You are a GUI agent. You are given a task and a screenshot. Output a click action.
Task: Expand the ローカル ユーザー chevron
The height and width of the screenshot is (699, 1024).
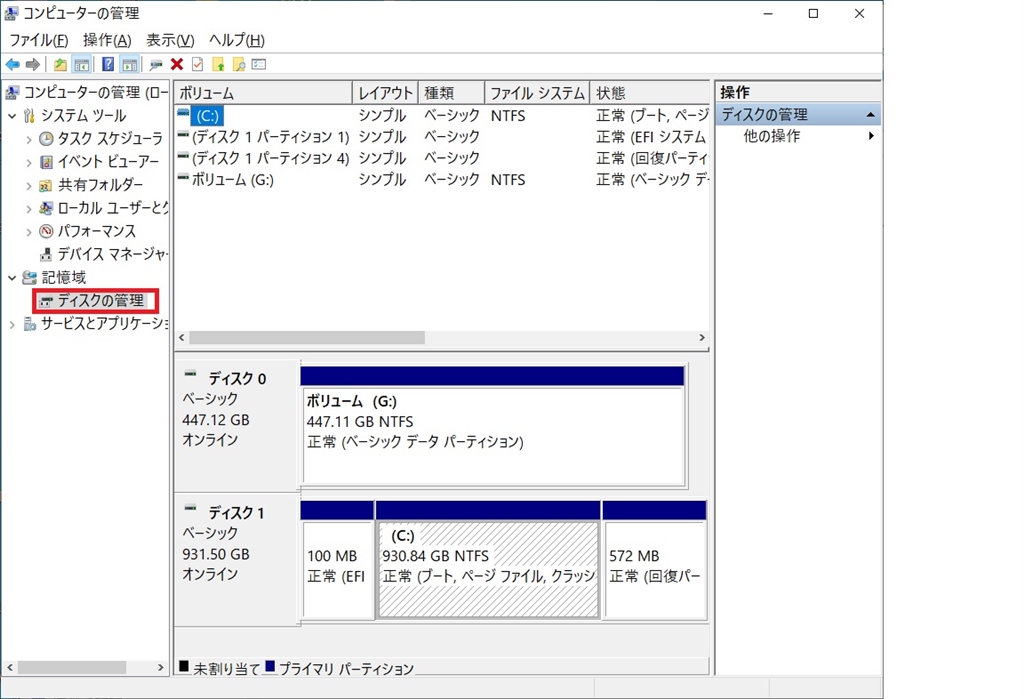(29, 208)
